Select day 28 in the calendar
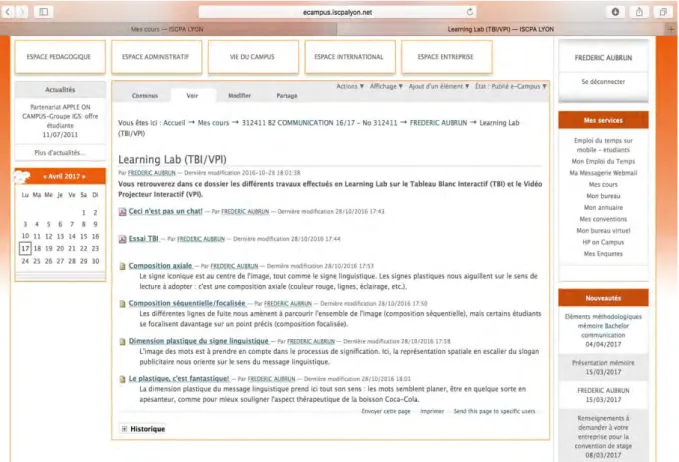The image size is (679, 462). pyautogui.click(x=72, y=262)
